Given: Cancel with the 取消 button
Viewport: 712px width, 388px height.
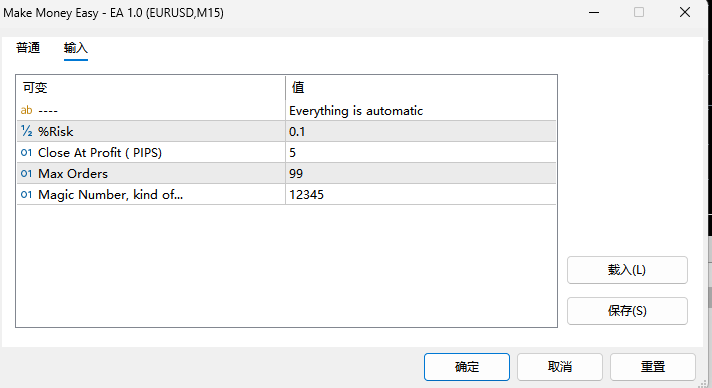Looking at the screenshot, I should (559, 367).
